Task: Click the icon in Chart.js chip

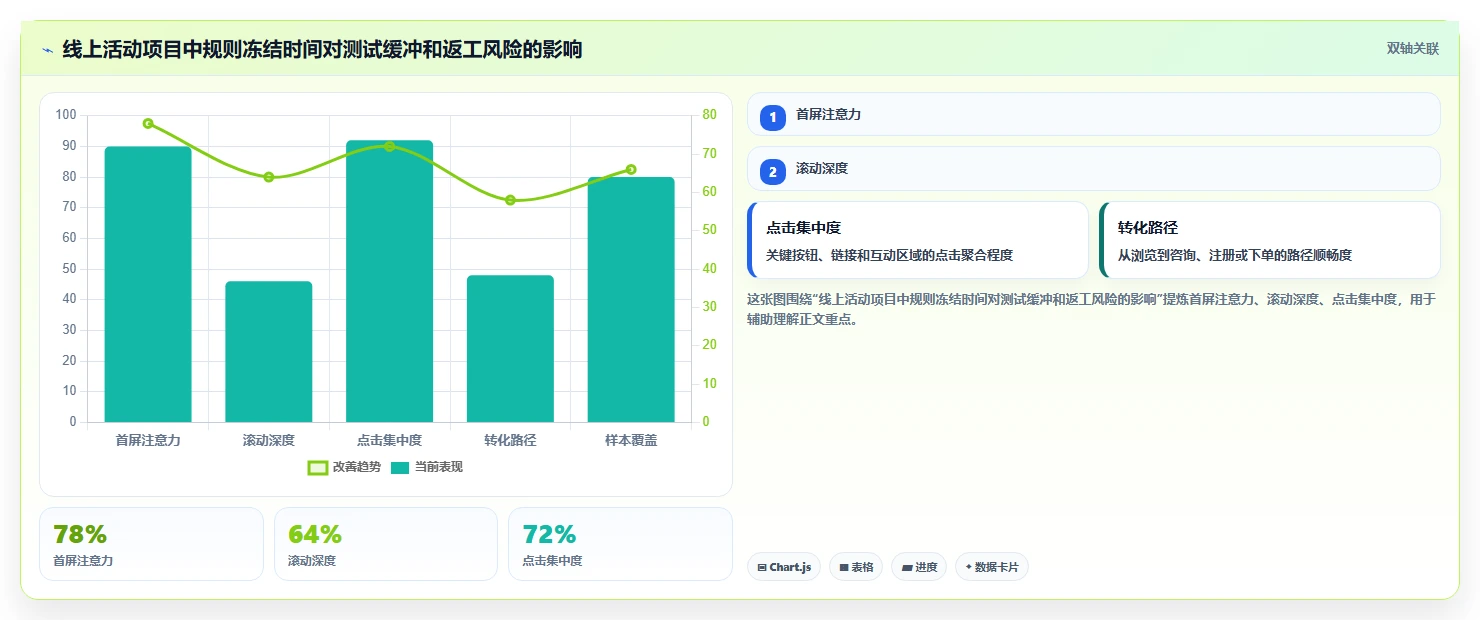Action: click(x=763, y=567)
